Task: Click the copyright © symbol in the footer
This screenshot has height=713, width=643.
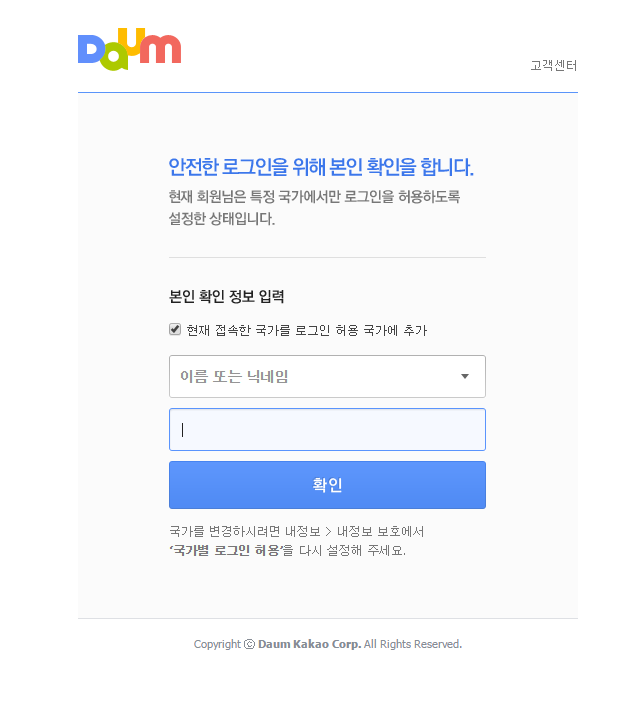Action: pyautogui.click(x=249, y=644)
